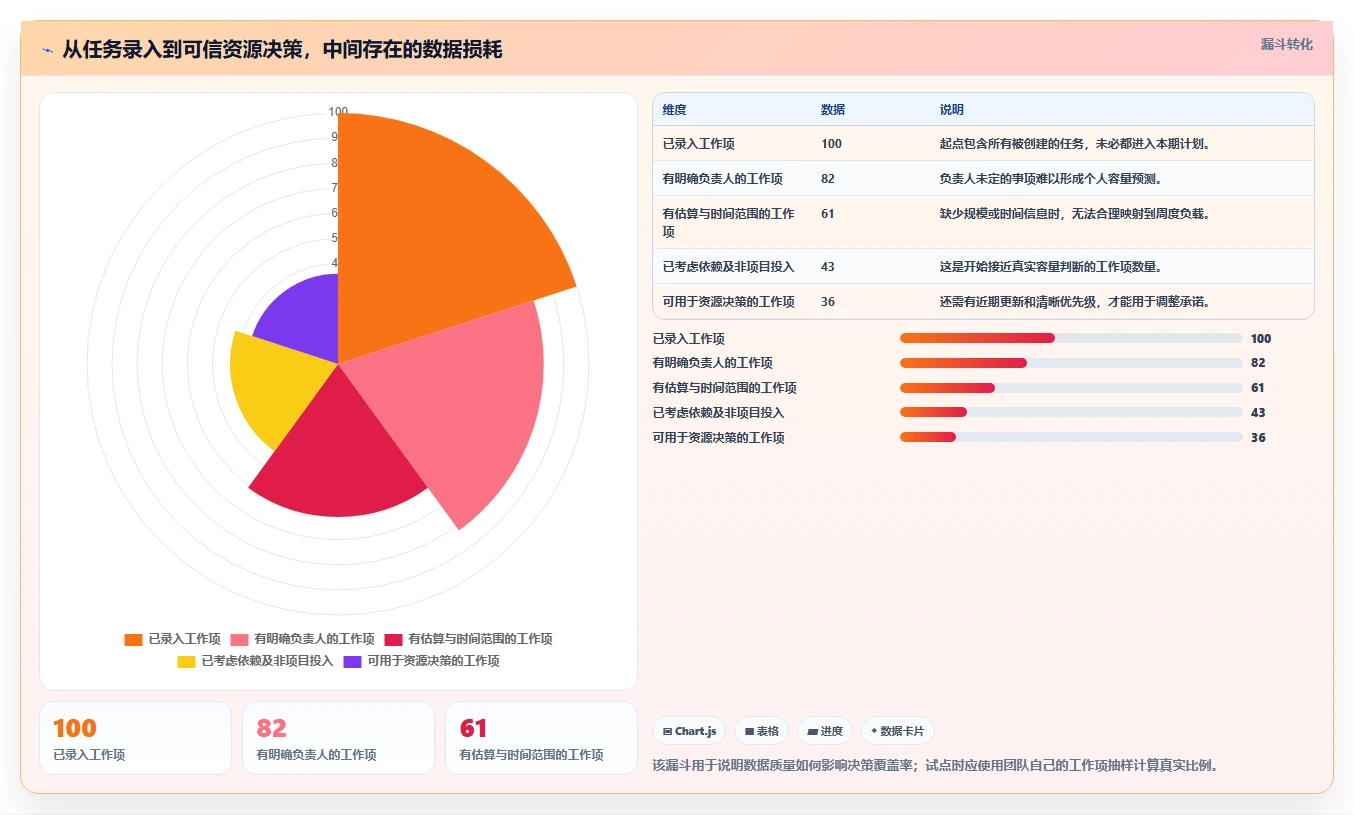Click the title 从任务录入到可信资源决策
Screen dimensions: 1354x815
tap(282, 50)
